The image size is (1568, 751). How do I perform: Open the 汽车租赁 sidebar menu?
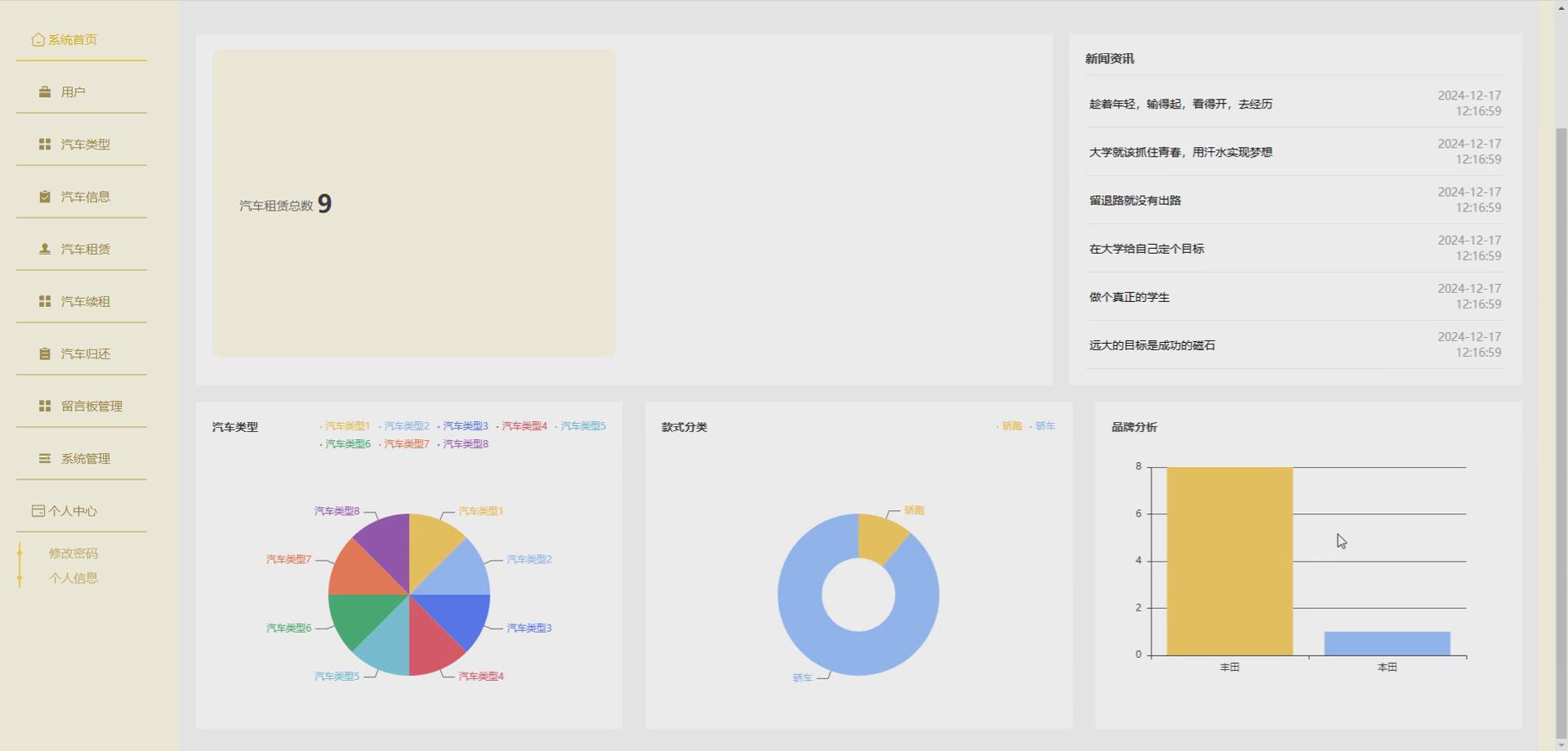82,249
